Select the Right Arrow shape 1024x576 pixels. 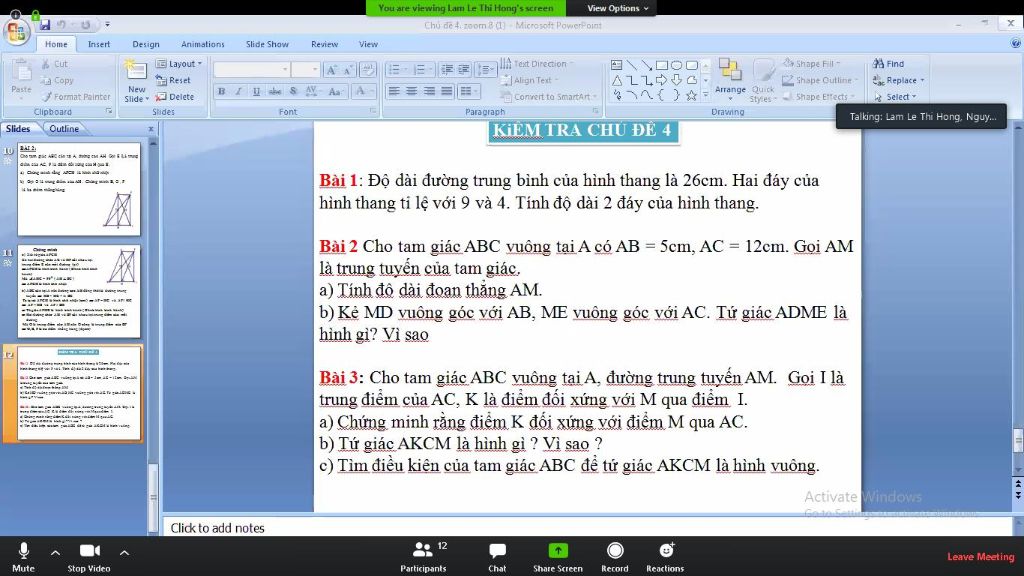(662, 80)
